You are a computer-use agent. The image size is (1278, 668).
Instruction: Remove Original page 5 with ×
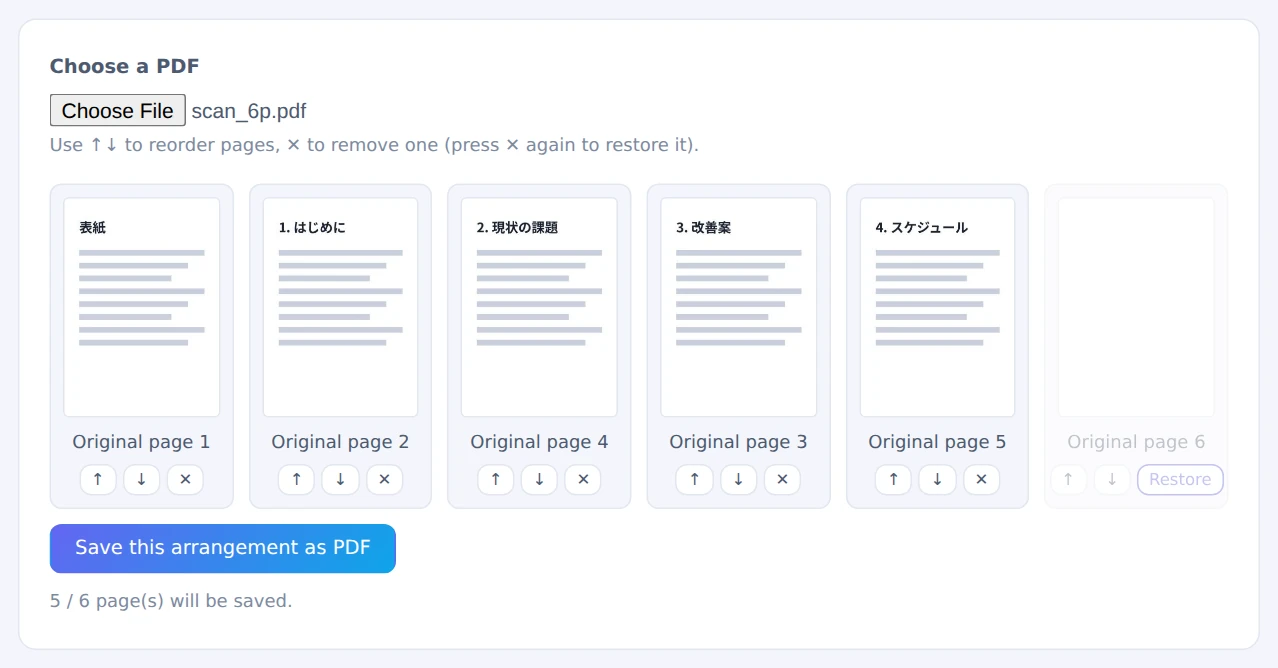(981, 479)
